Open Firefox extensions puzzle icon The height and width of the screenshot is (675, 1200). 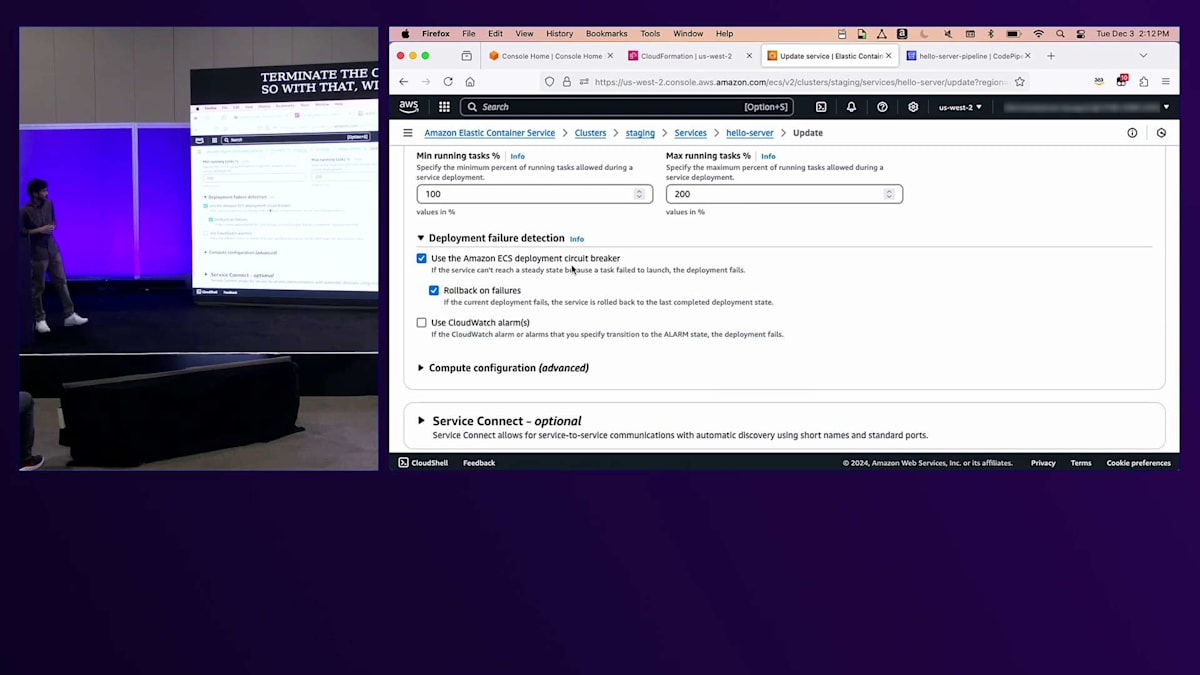1143,82
